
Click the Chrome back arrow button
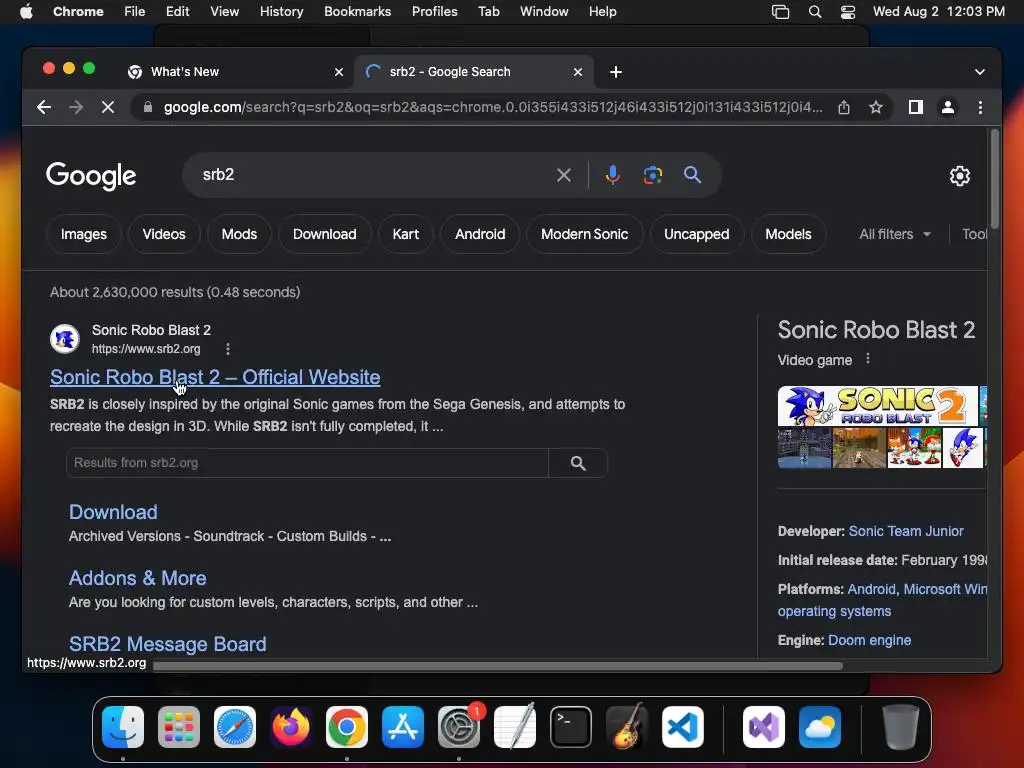[x=44, y=107]
